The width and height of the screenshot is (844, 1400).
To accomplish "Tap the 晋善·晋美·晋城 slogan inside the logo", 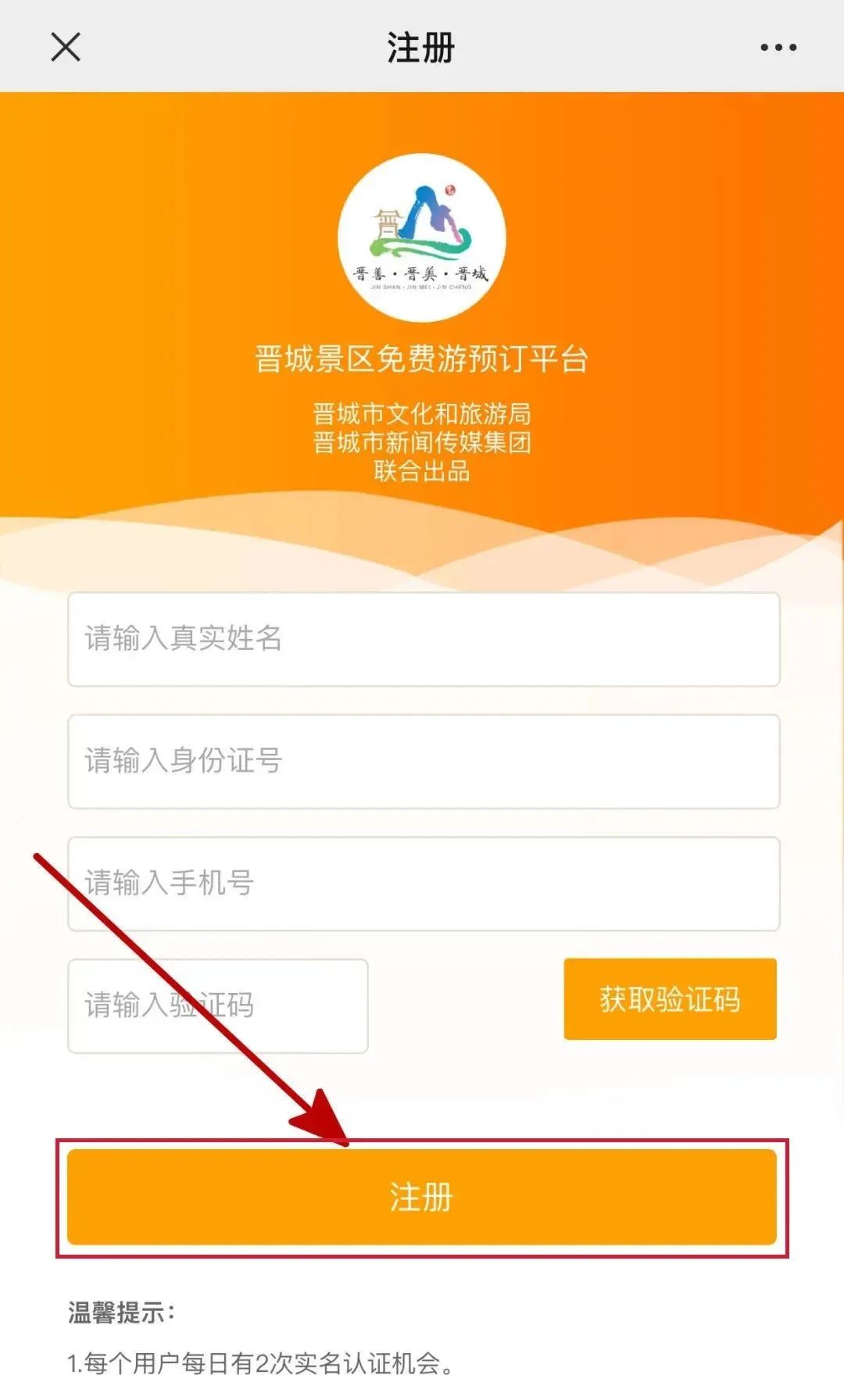I will tap(421, 273).
